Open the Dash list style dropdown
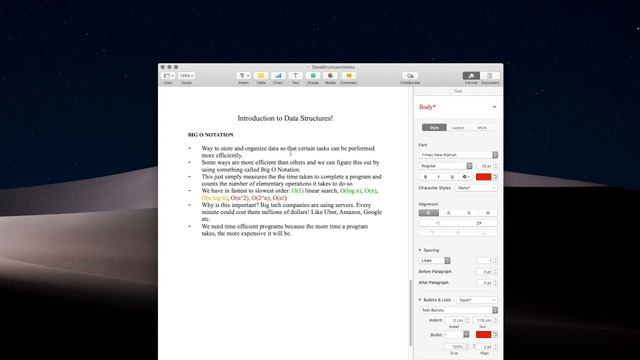 [x=476, y=300]
